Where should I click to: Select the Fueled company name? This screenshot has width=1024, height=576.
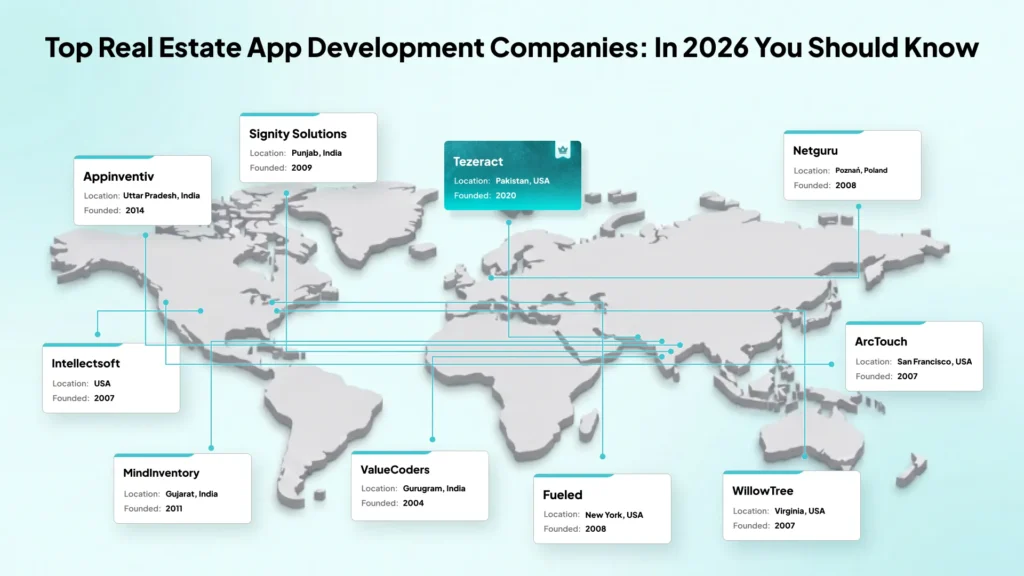562,495
